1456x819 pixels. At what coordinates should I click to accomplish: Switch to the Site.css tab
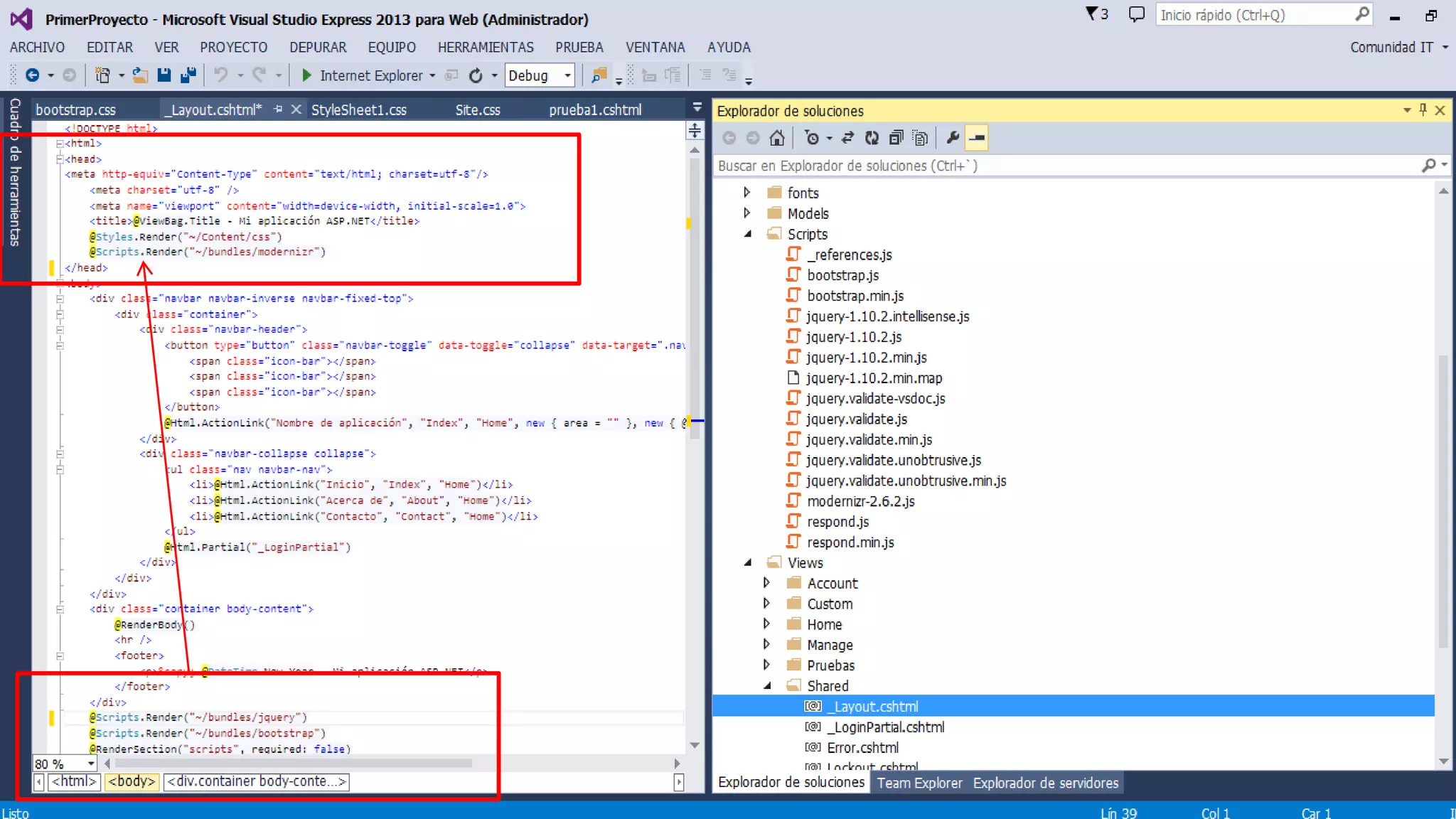pyautogui.click(x=478, y=110)
